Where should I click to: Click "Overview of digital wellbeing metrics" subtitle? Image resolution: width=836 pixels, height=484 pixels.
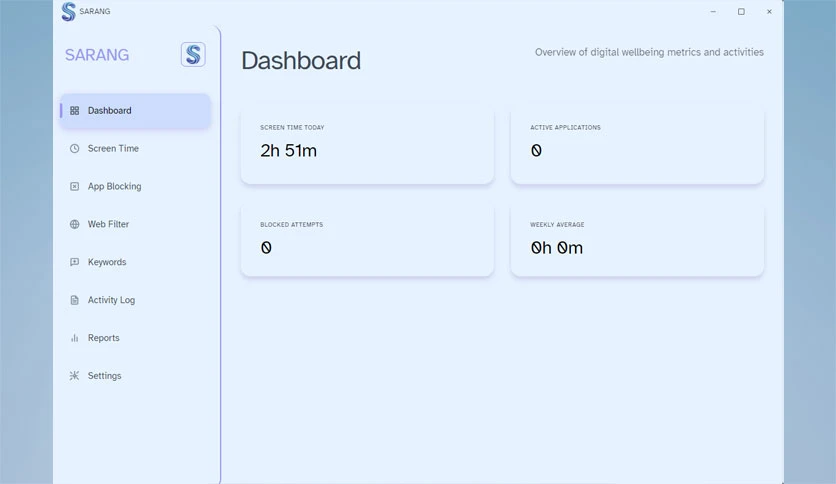coord(649,52)
